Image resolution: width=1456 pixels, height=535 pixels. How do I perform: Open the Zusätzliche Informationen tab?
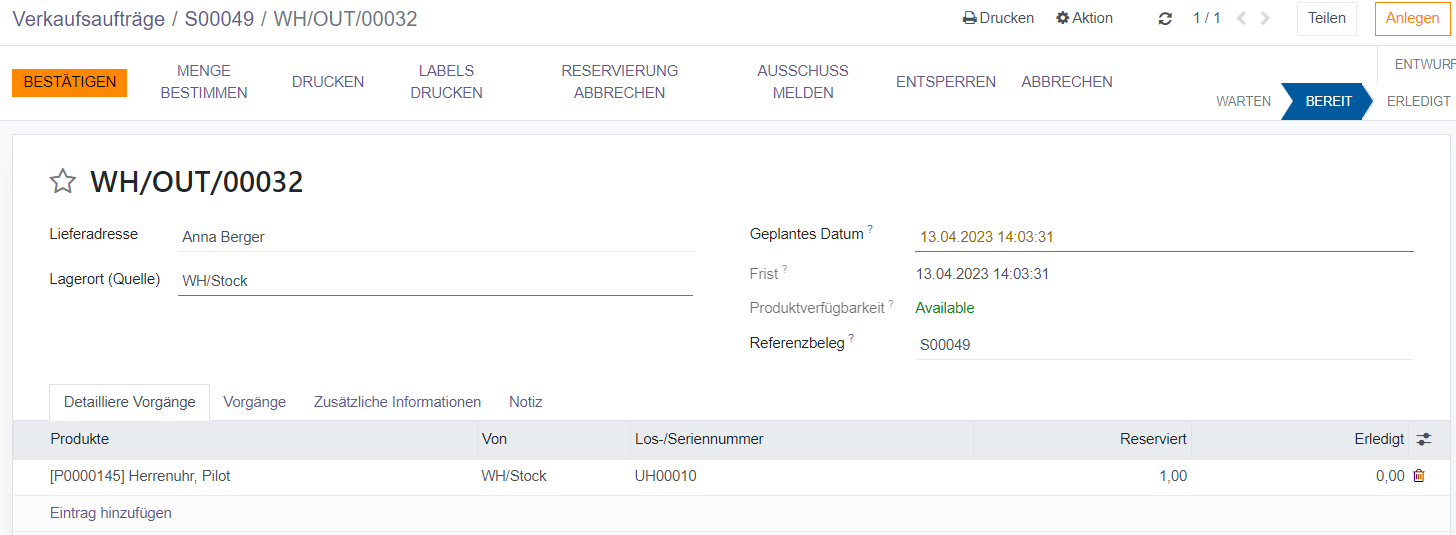click(397, 402)
